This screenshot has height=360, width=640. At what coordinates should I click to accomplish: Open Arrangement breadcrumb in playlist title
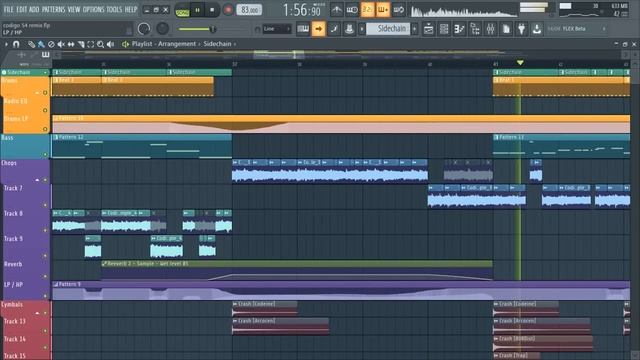pos(177,44)
